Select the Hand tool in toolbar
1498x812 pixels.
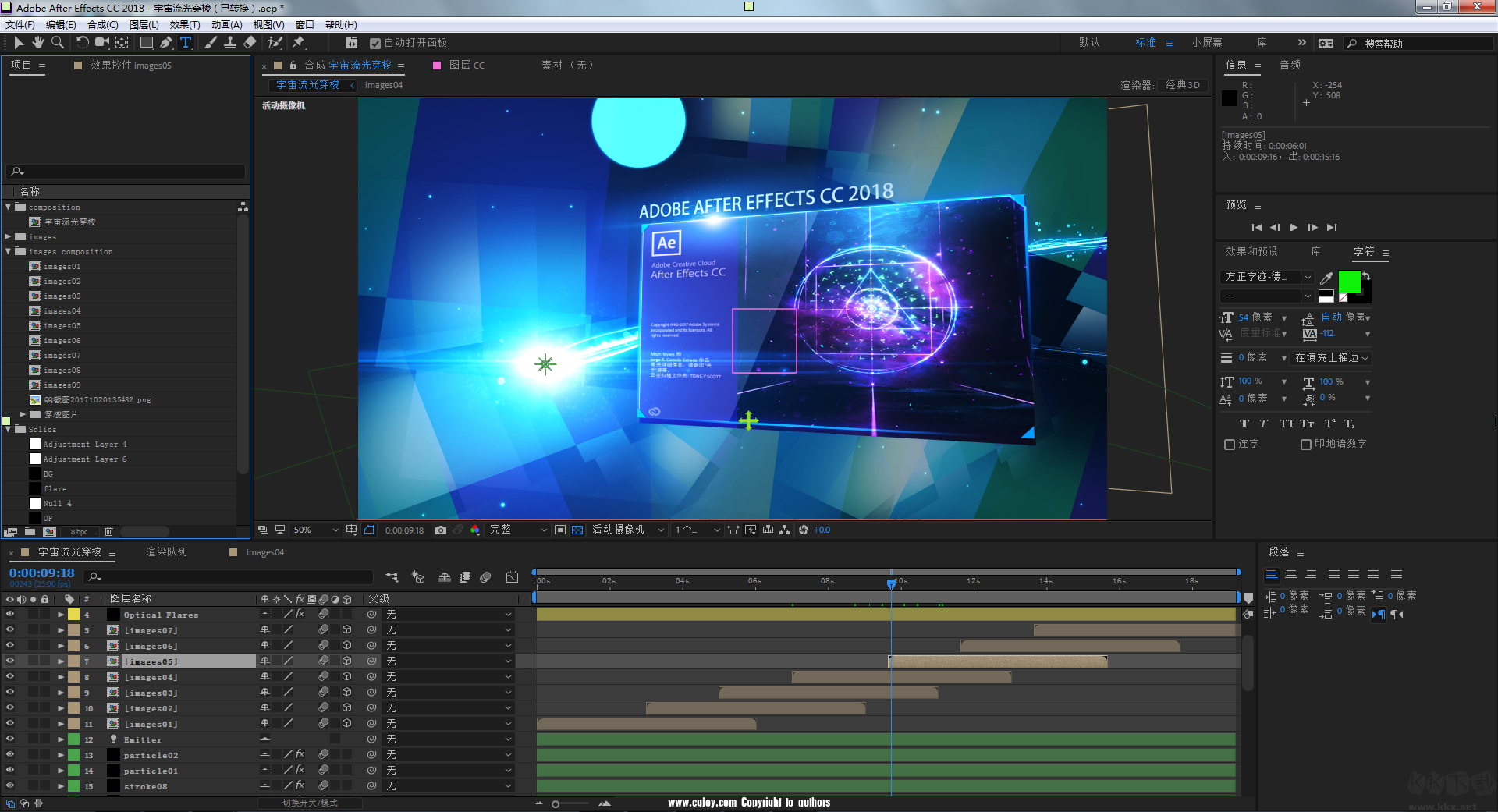click(37, 43)
